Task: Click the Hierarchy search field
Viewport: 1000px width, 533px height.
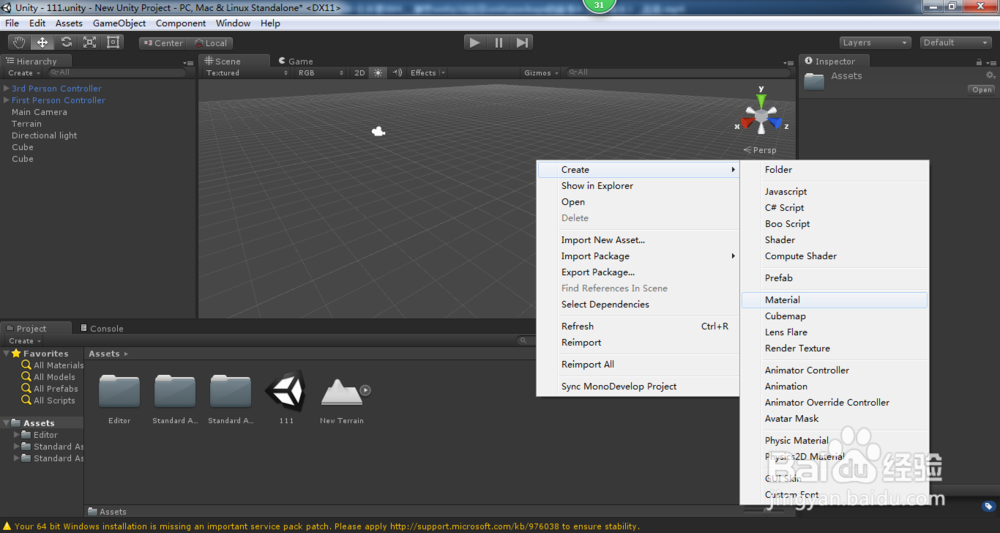Action: [117, 73]
